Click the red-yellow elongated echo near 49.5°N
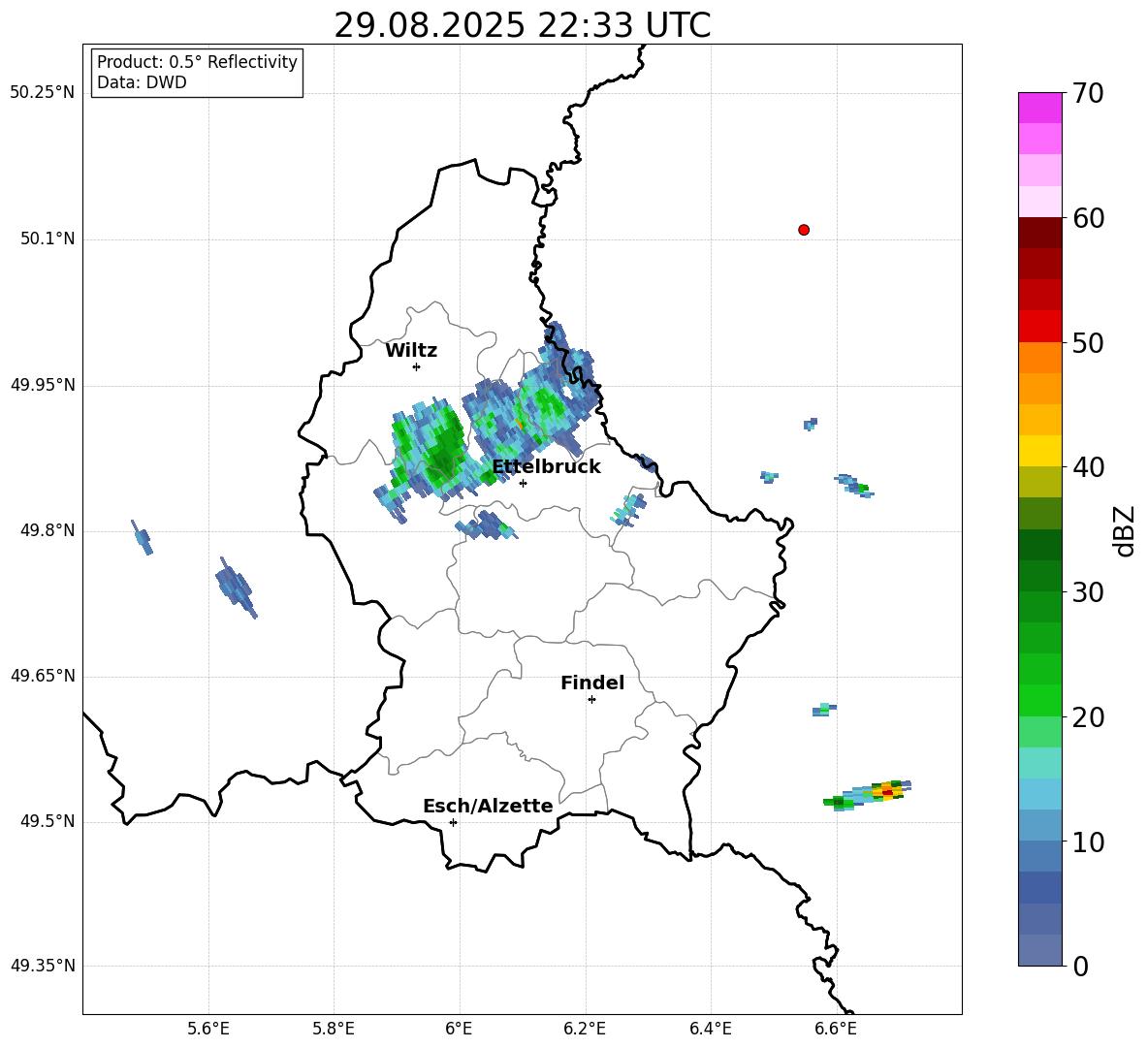1148x1048 pixels. [869, 794]
